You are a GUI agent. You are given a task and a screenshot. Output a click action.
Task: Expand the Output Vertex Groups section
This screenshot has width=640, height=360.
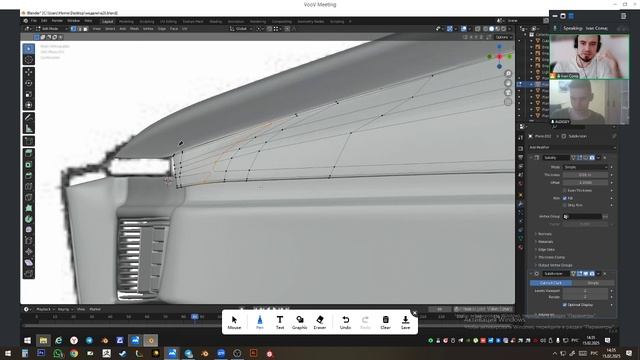pos(554,265)
